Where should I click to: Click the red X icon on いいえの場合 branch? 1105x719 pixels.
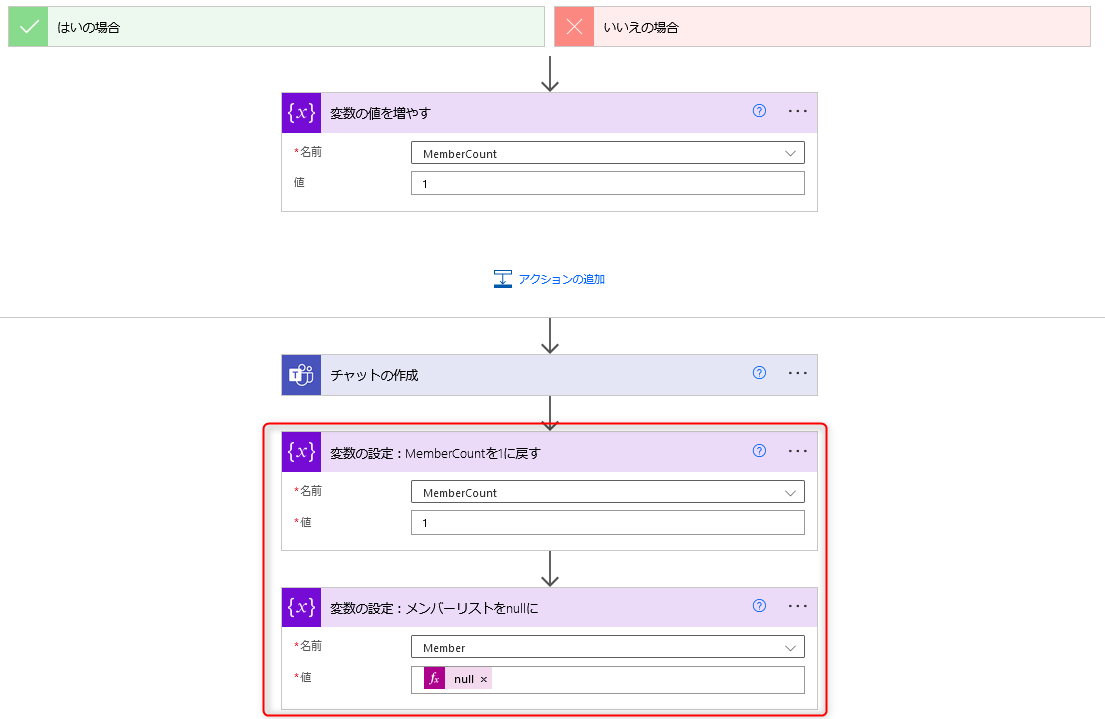point(574,26)
